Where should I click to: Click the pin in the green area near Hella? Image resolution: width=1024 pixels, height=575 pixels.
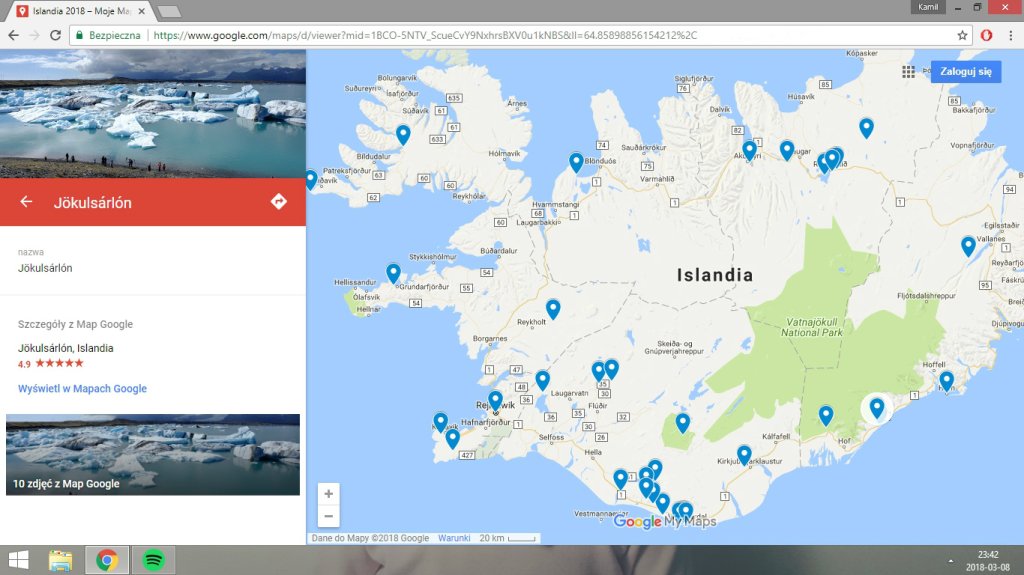[x=682, y=423]
